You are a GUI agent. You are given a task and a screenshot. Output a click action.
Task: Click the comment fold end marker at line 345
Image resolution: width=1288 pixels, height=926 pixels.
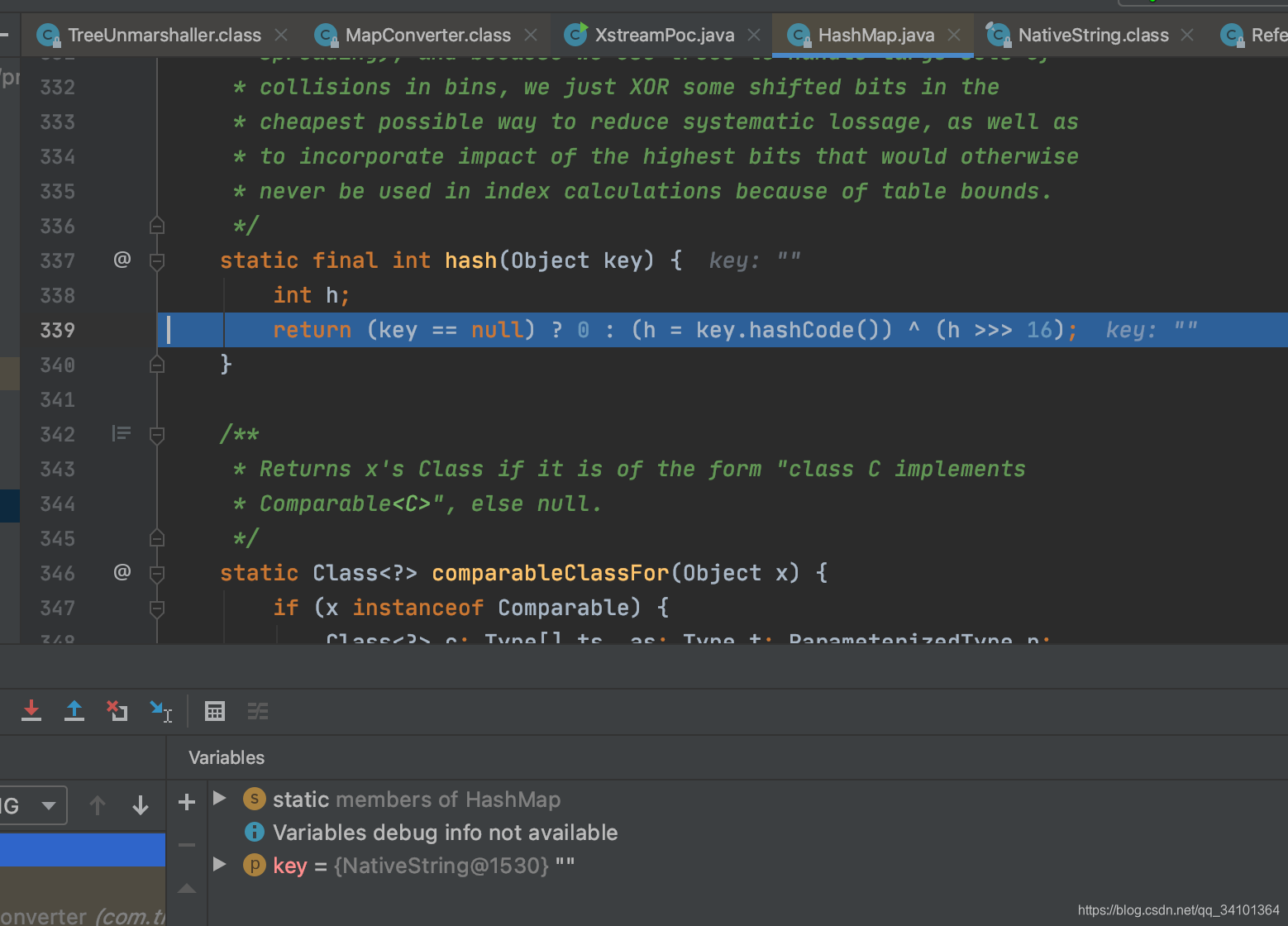(157, 538)
